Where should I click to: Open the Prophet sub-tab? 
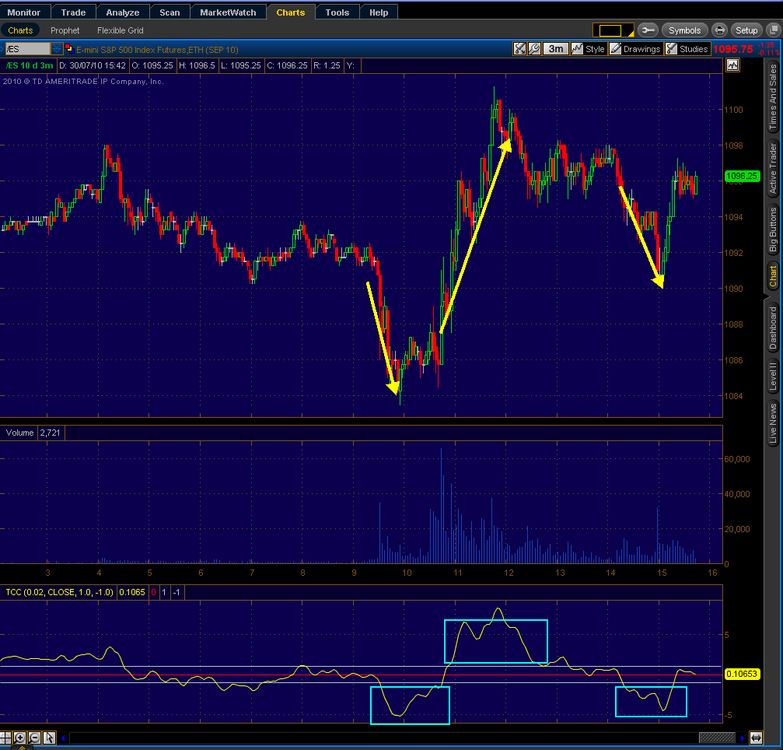[65, 30]
